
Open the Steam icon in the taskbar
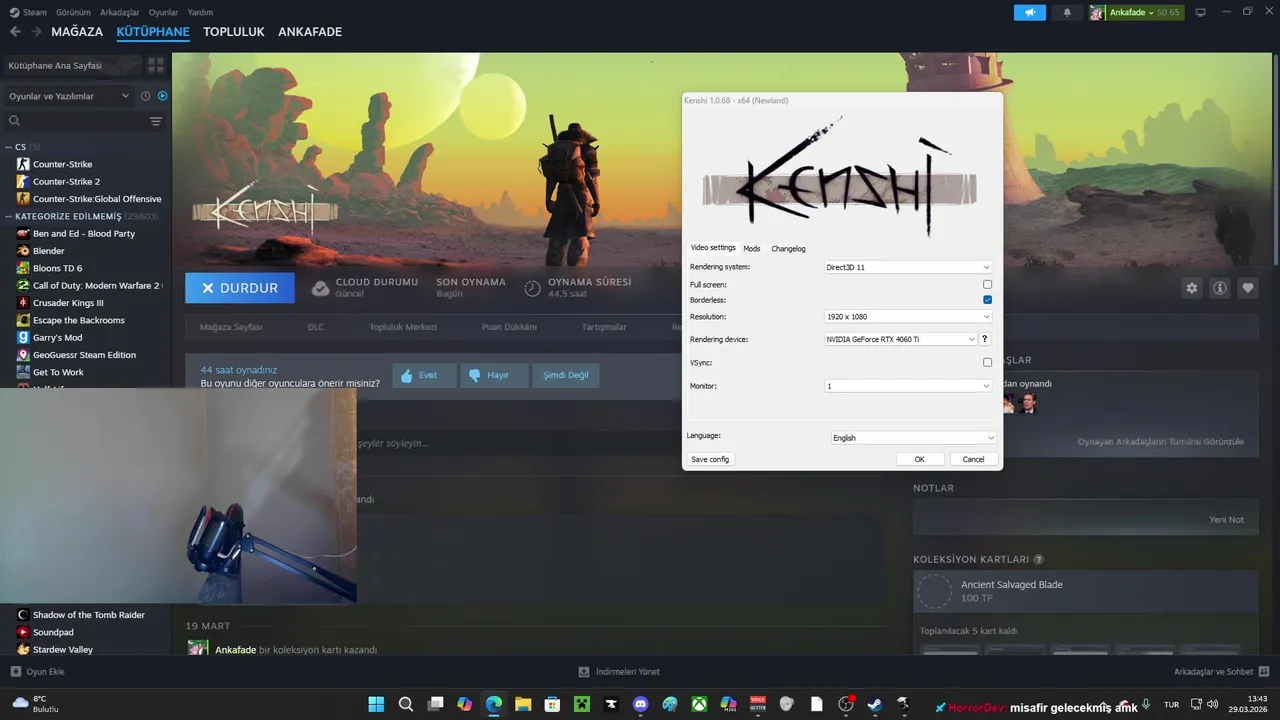875,704
